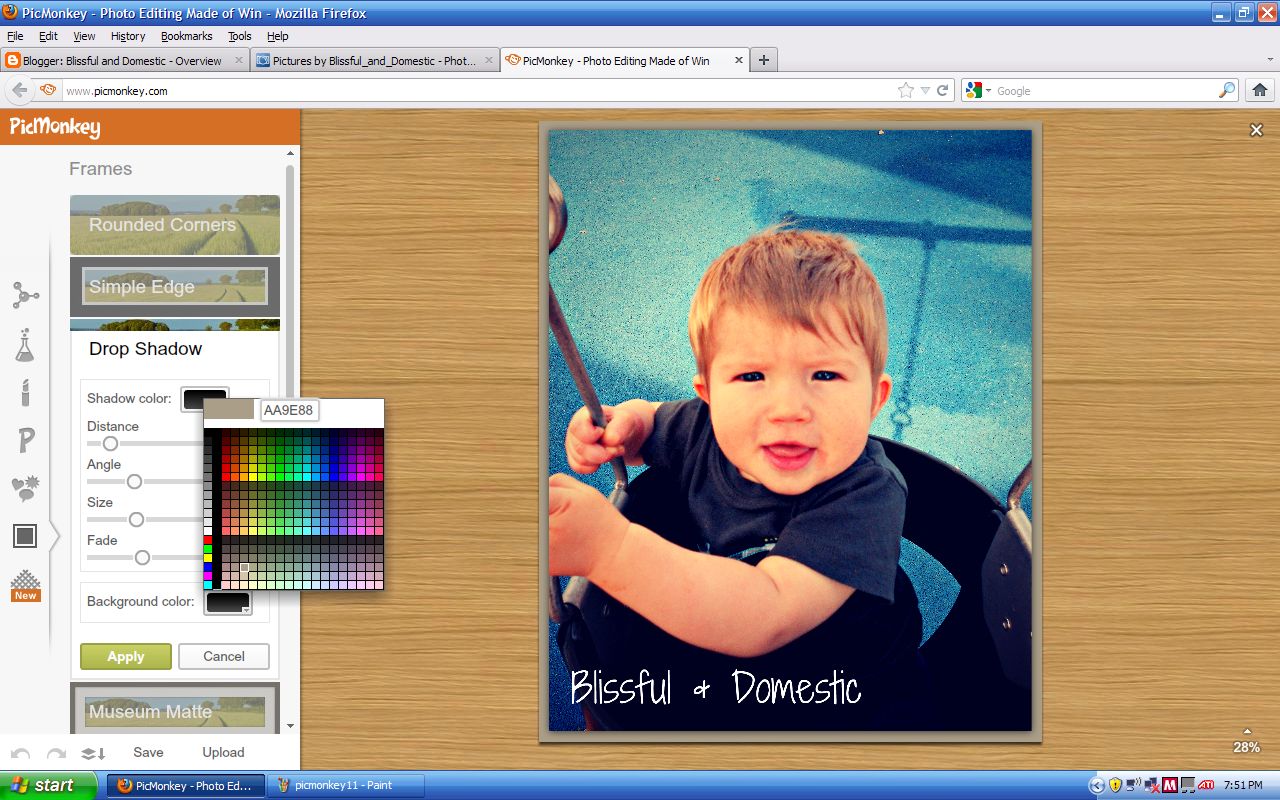This screenshot has width=1280, height=800.
Task: Open the Background color dropdown swatch
Action: pos(228,603)
